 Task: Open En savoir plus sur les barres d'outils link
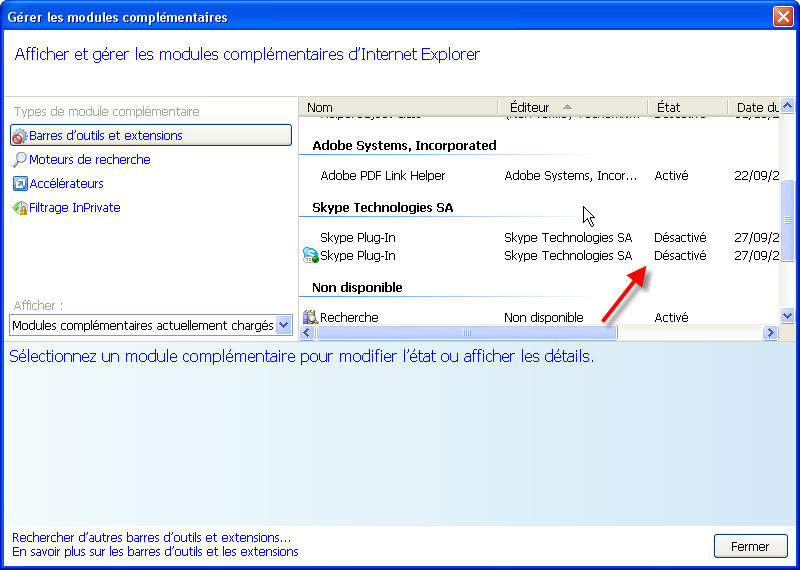[155, 552]
